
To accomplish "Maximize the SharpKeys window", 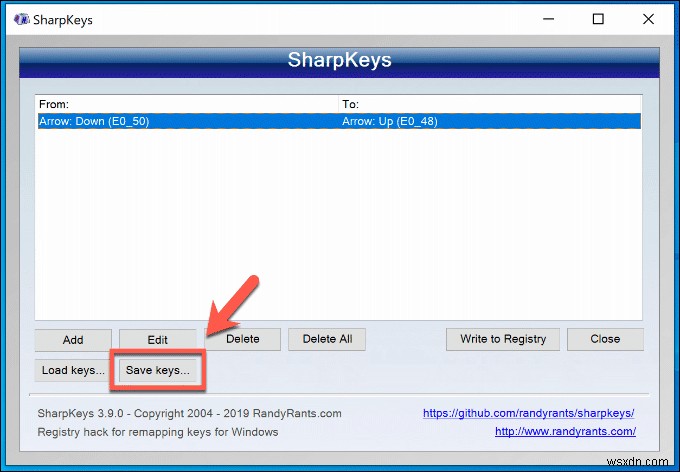I will point(598,19).
